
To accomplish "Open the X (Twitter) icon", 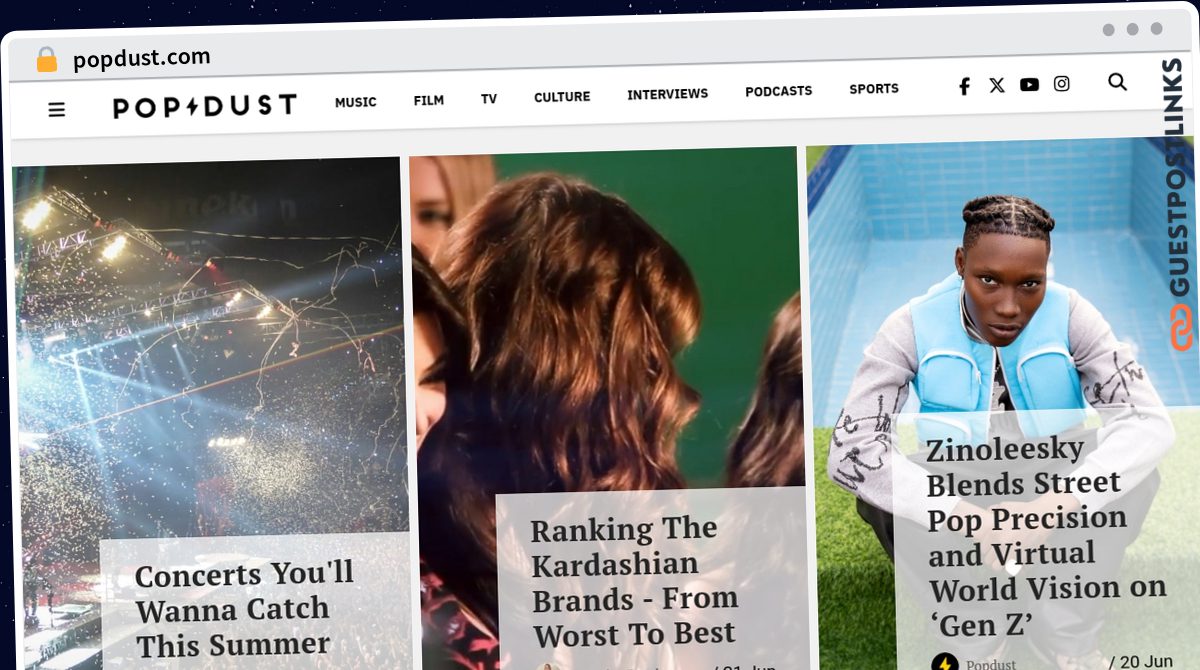I will tap(997, 85).
